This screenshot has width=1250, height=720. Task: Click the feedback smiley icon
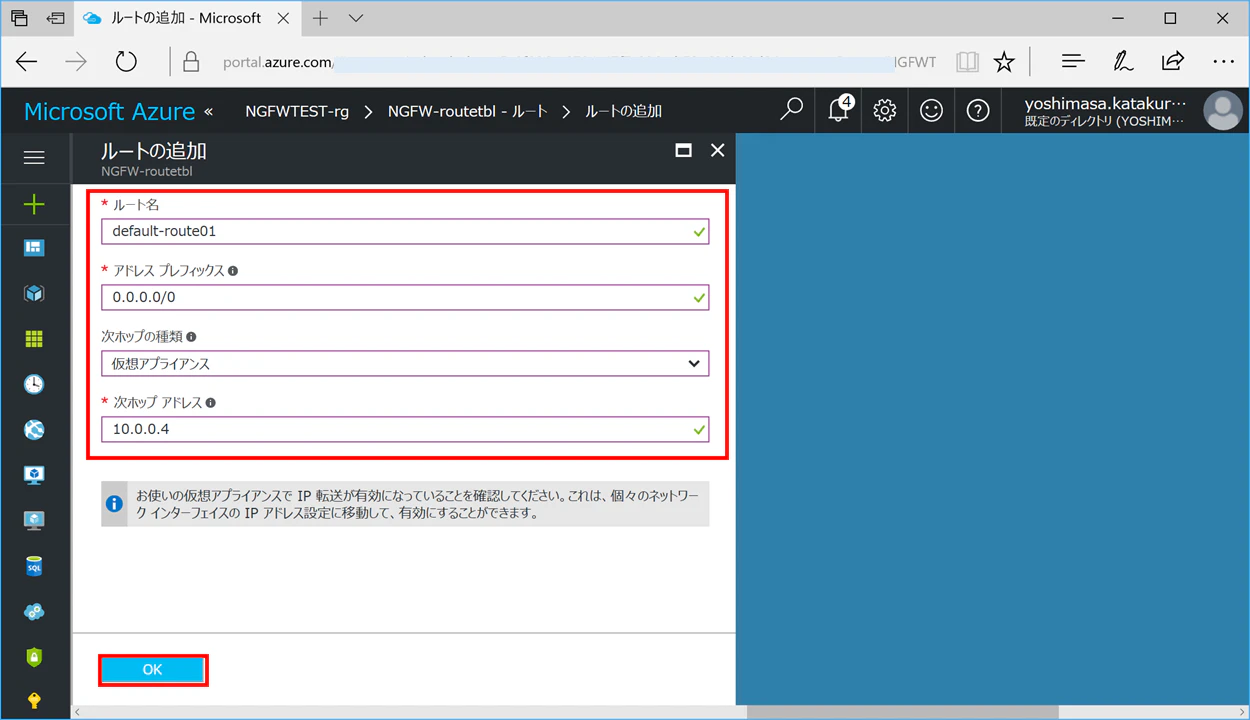[931, 110]
